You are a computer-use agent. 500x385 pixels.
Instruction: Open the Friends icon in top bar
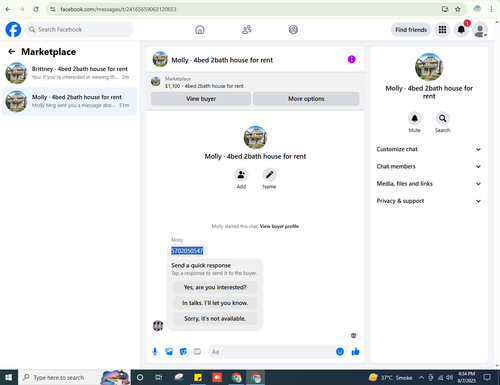pos(247,30)
